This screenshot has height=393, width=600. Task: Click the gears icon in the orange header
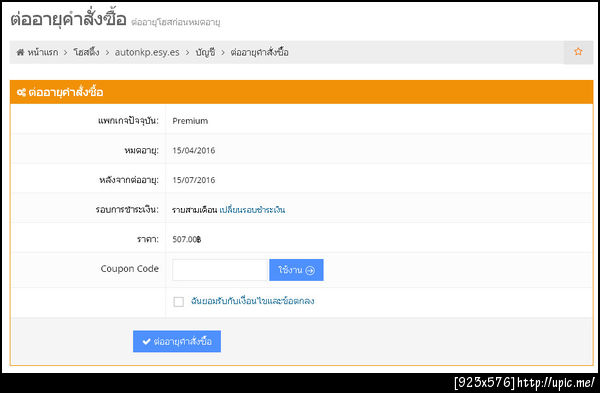[21, 92]
